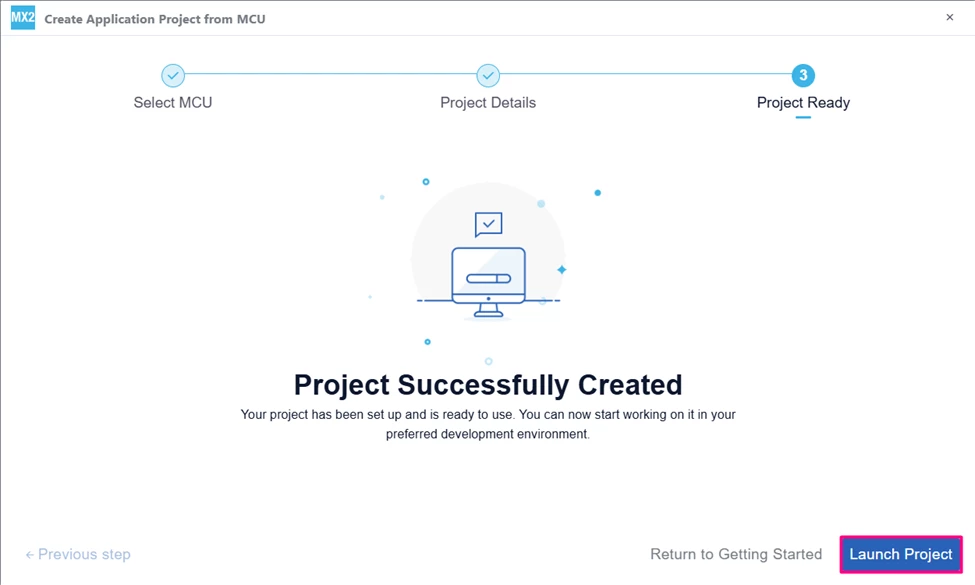Open the Project Details step label
This screenshot has width=975, height=585.
click(x=488, y=103)
